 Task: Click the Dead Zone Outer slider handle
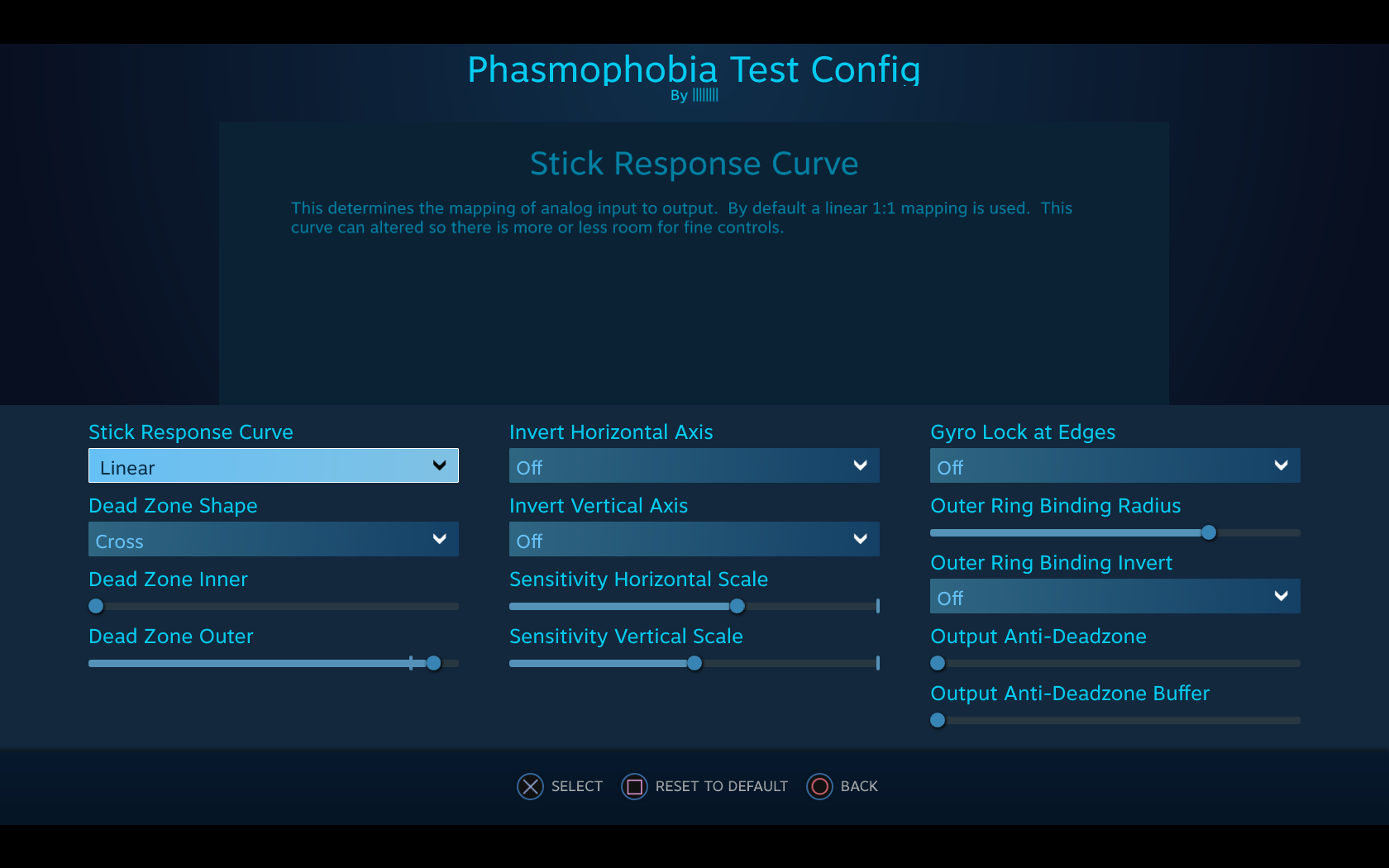coord(433,663)
